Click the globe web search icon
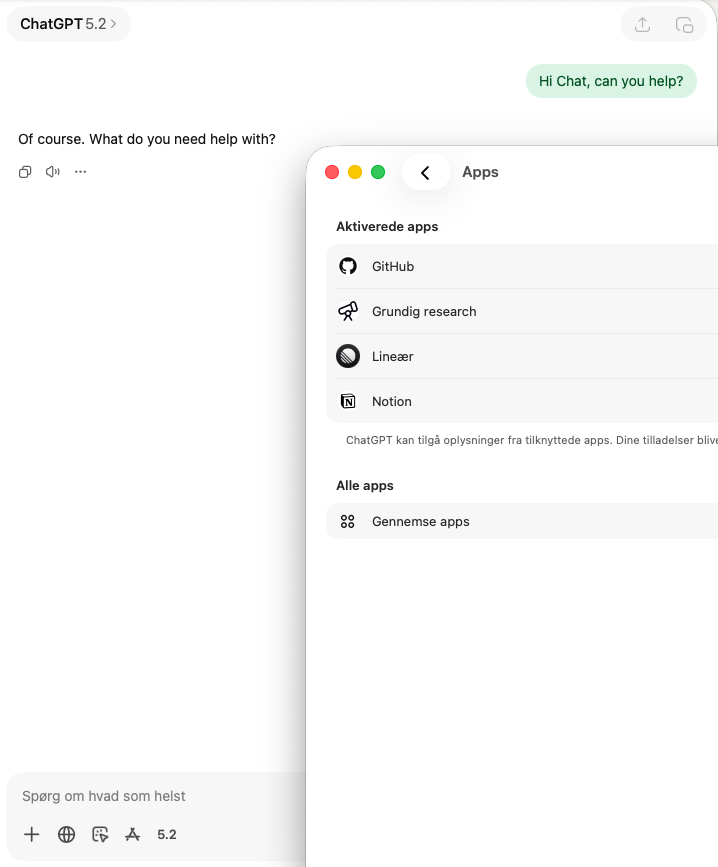This screenshot has height=867, width=718. (66, 834)
